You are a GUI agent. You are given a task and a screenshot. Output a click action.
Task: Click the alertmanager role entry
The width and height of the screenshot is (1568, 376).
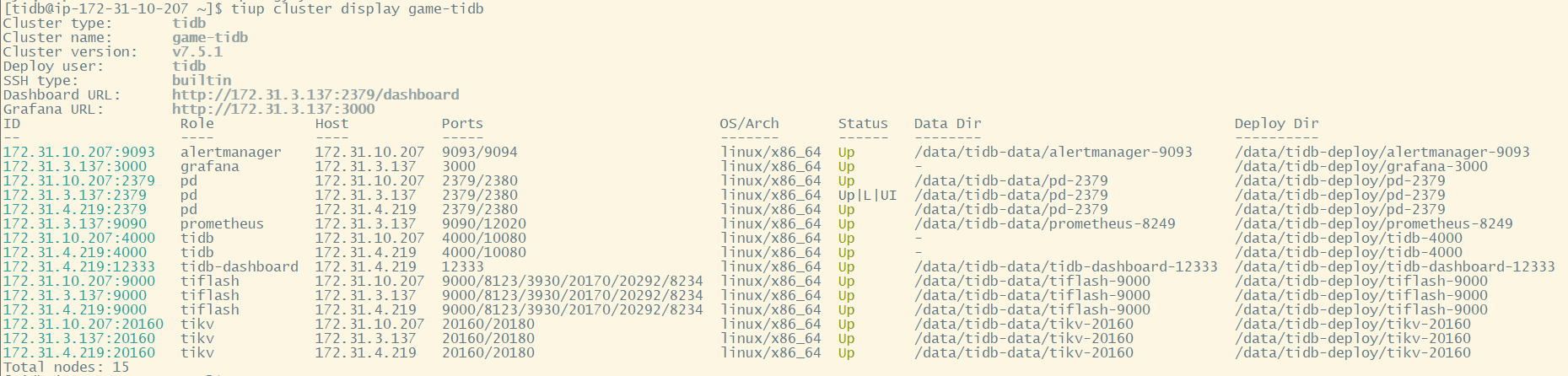pos(231,152)
